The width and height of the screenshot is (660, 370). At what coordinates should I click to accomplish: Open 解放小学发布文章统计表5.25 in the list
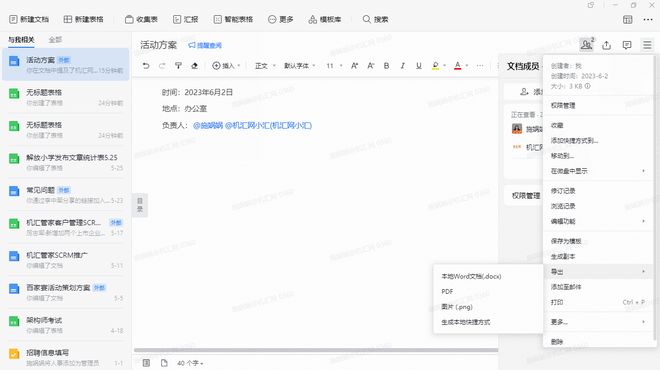(66, 162)
